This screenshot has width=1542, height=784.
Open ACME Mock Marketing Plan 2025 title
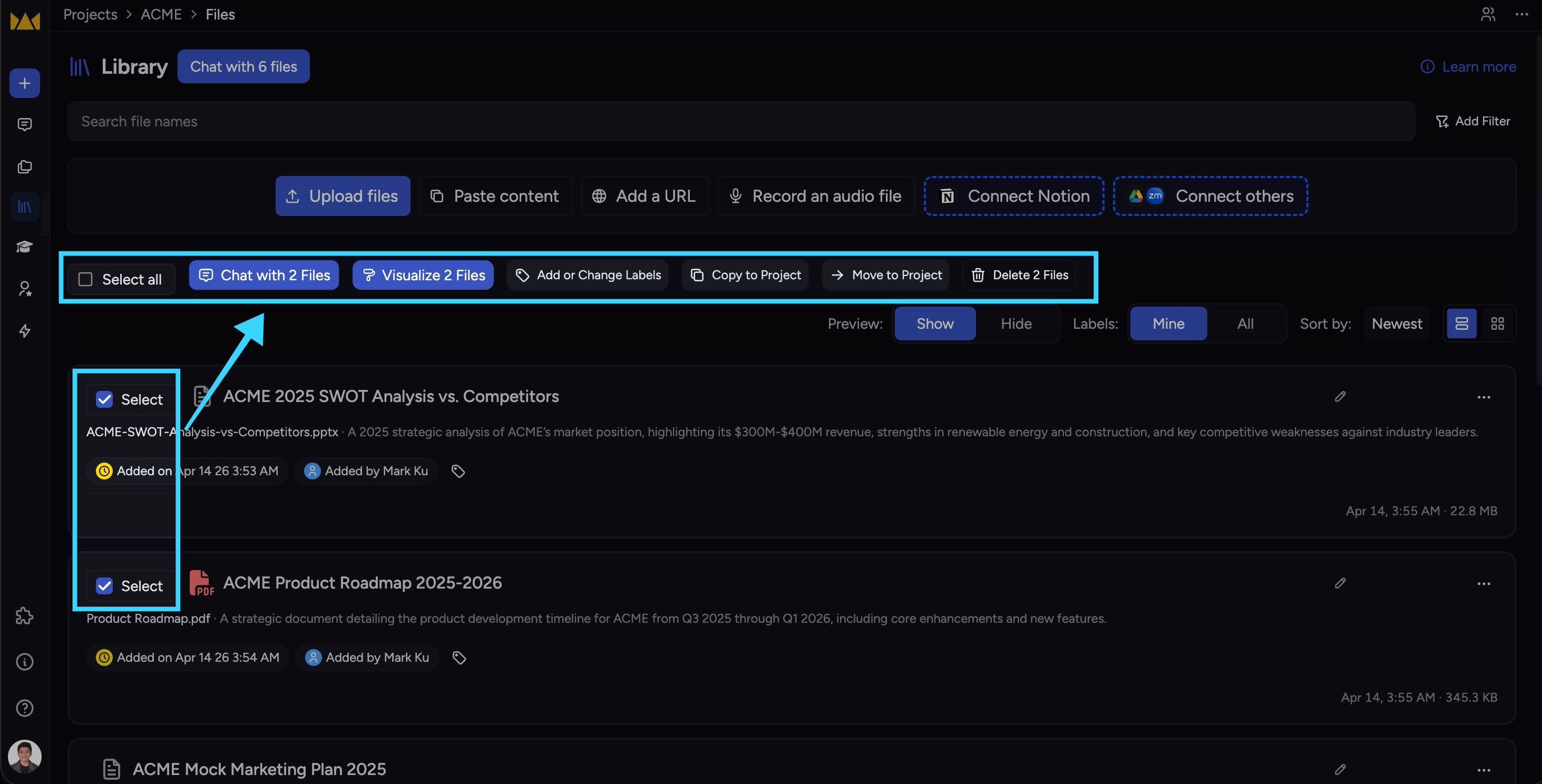[259, 769]
